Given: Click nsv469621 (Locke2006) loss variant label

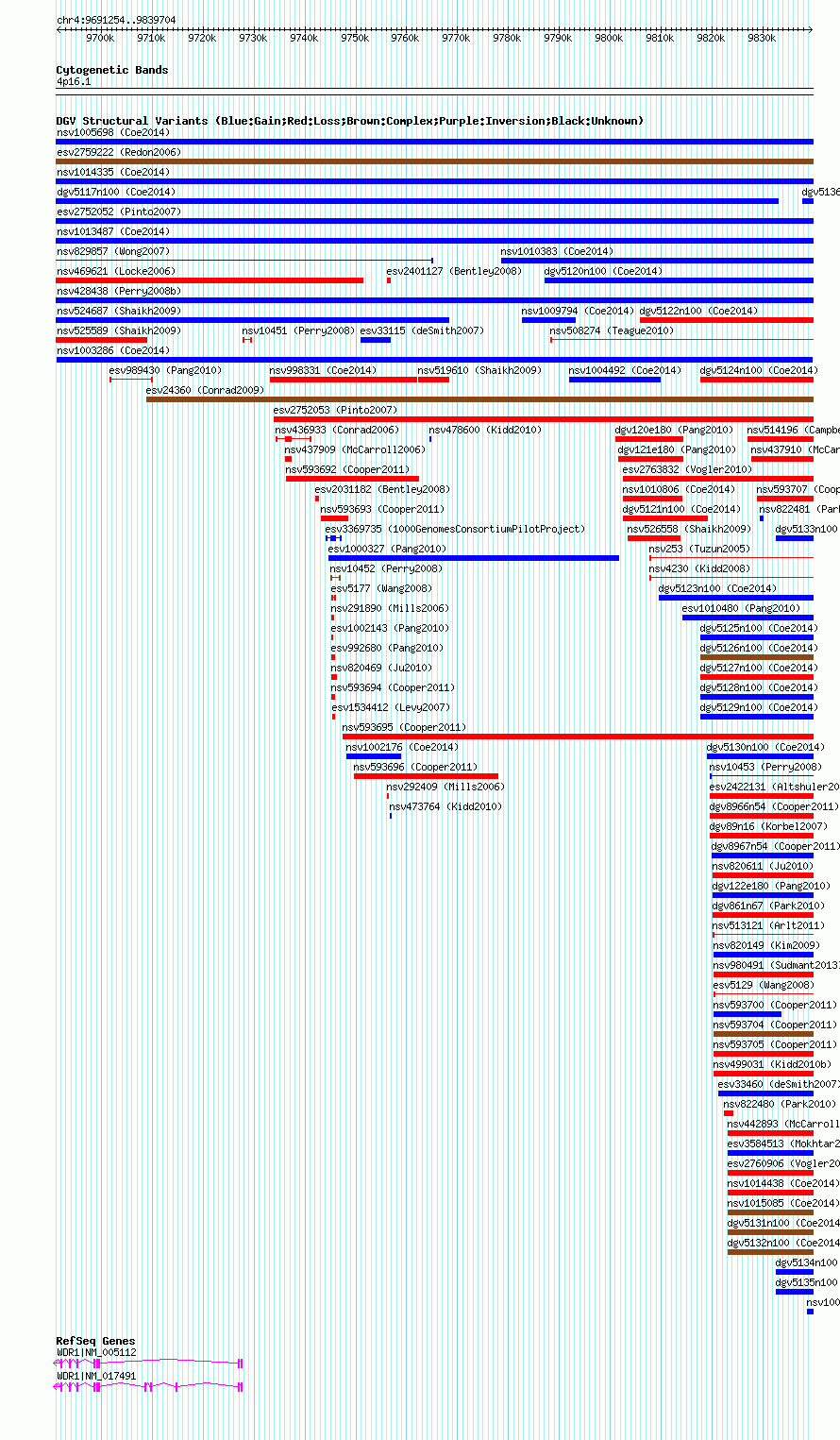Looking at the screenshot, I should (x=116, y=271).
